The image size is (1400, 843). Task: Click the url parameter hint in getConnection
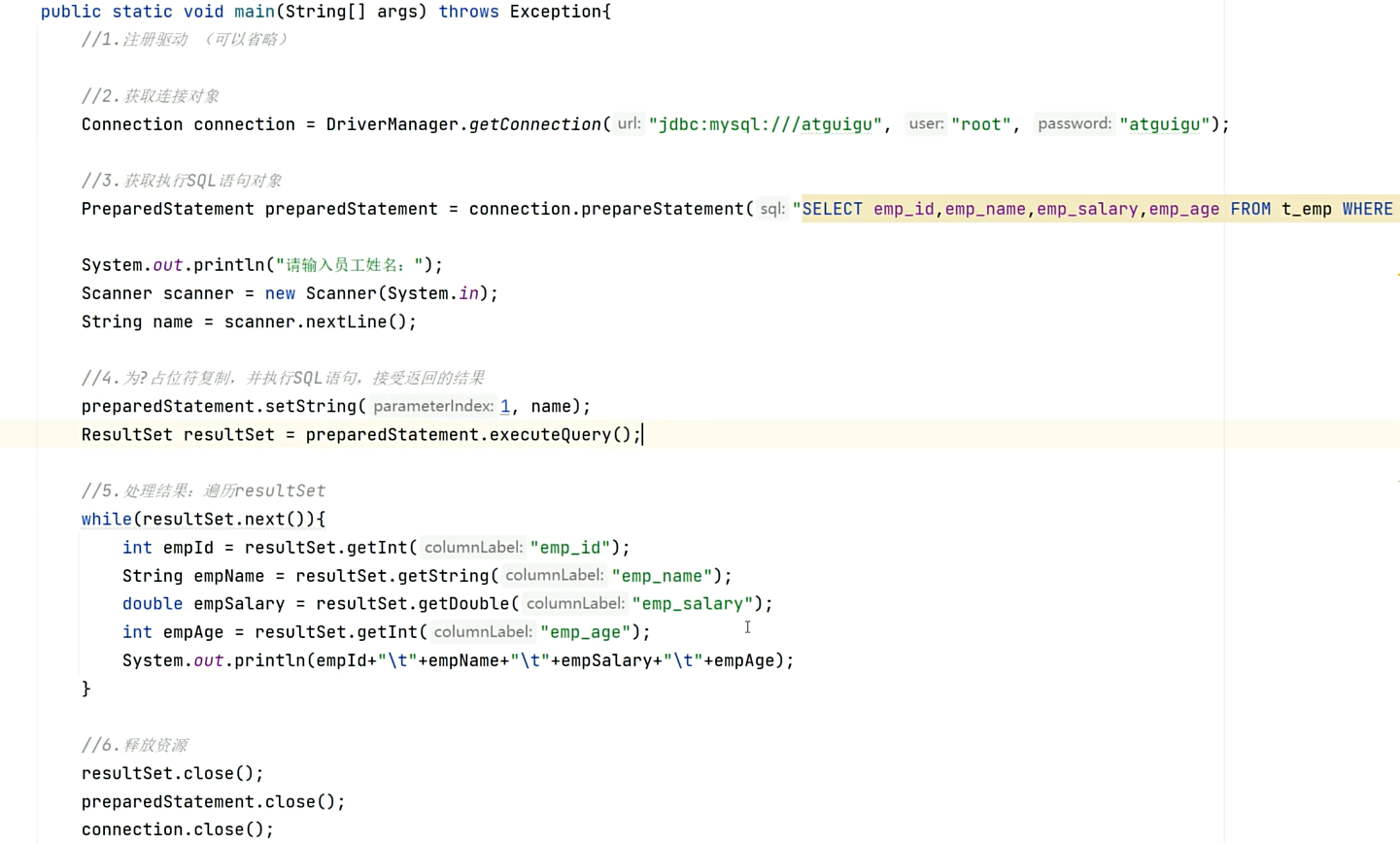(629, 124)
